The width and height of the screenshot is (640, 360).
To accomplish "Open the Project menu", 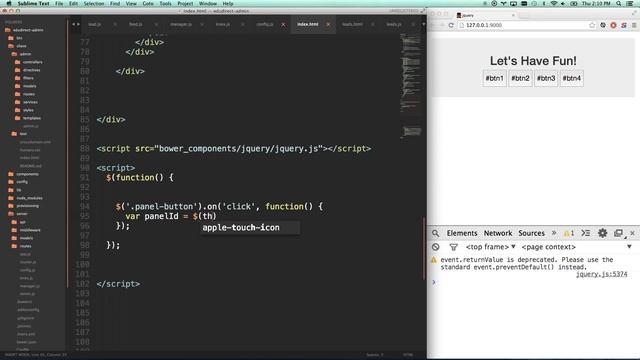I will [185, 3].
